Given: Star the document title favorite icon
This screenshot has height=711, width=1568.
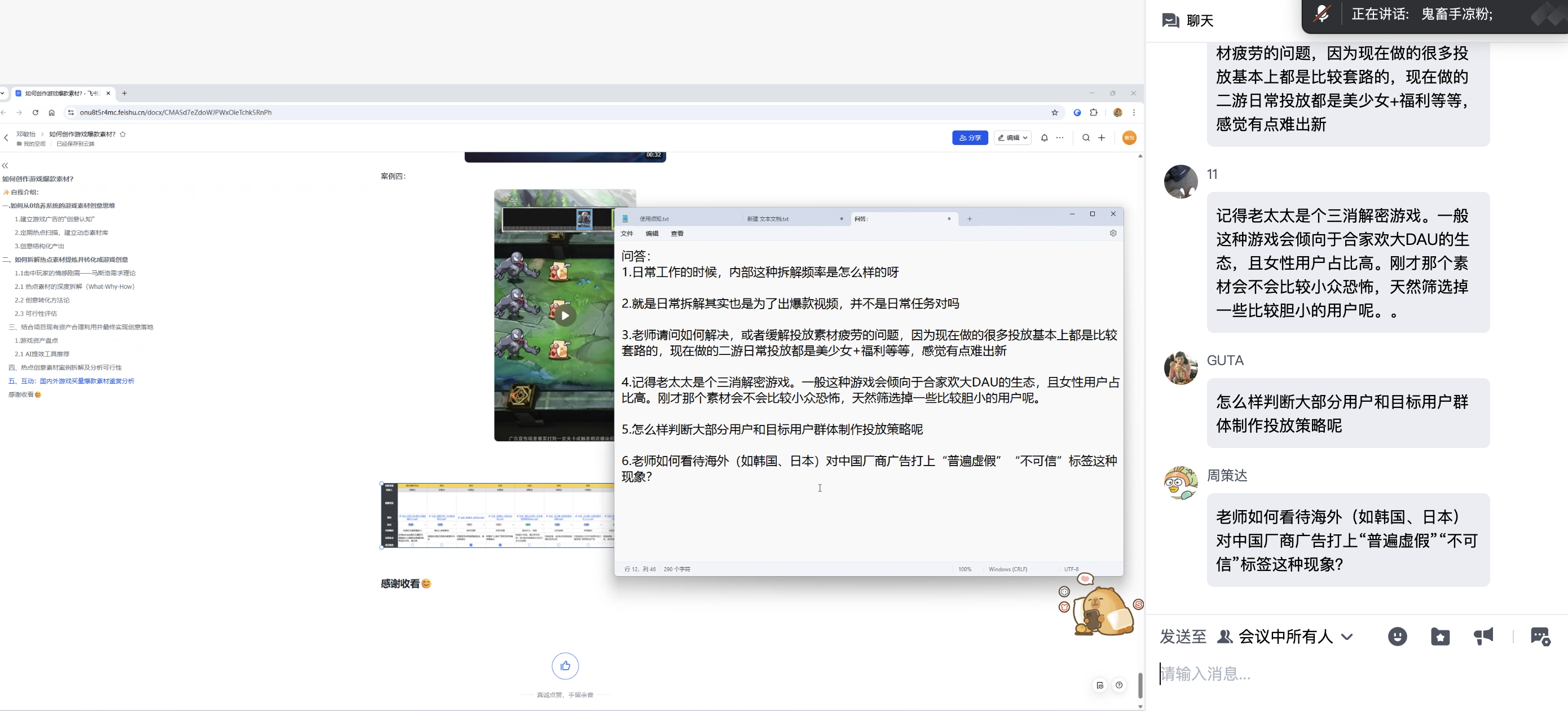Looking at the screenshot, I should pyautogui.click(x=123, y=134).
